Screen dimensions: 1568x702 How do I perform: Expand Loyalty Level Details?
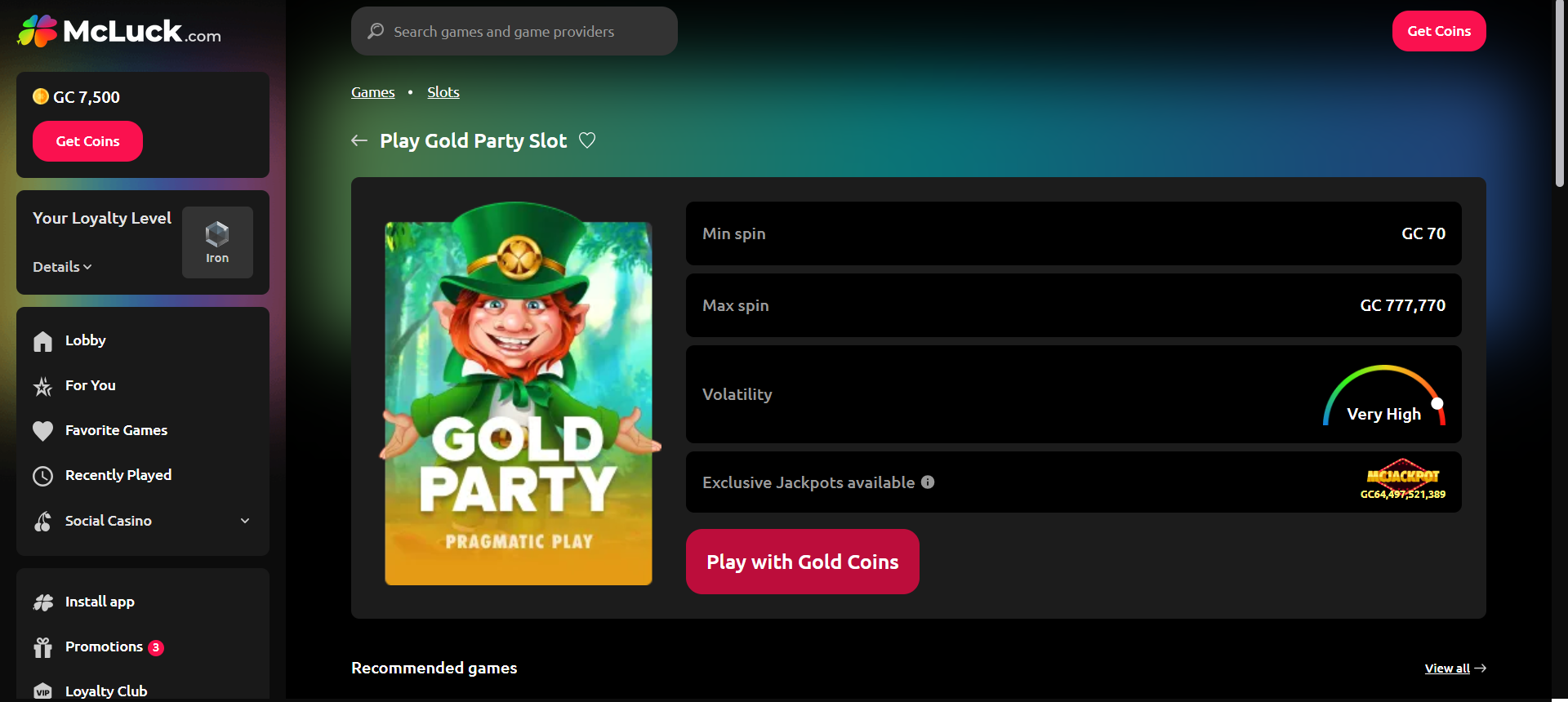[62, 267]
